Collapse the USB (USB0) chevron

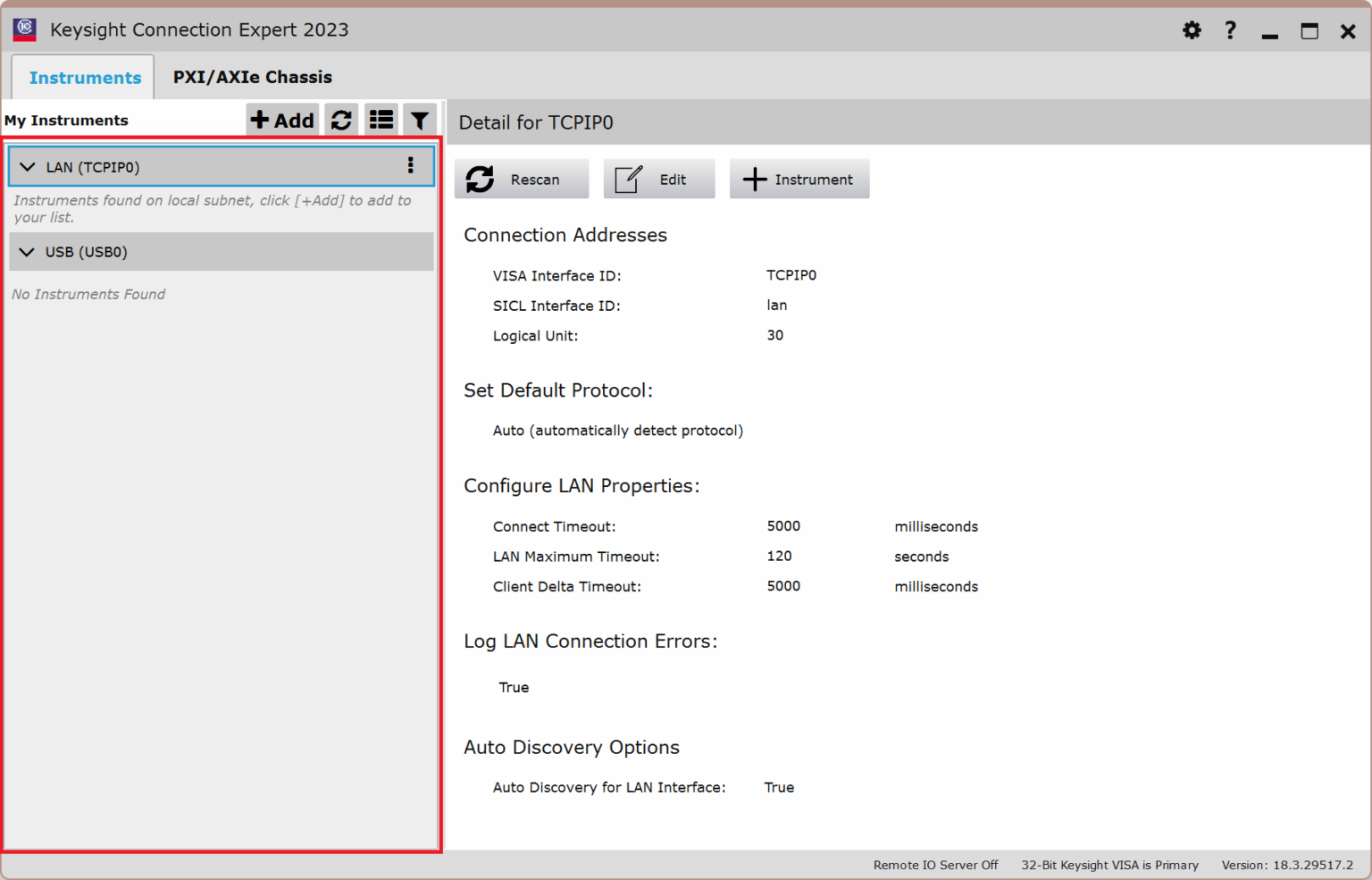pyautogui.click(x=28, y=252)
